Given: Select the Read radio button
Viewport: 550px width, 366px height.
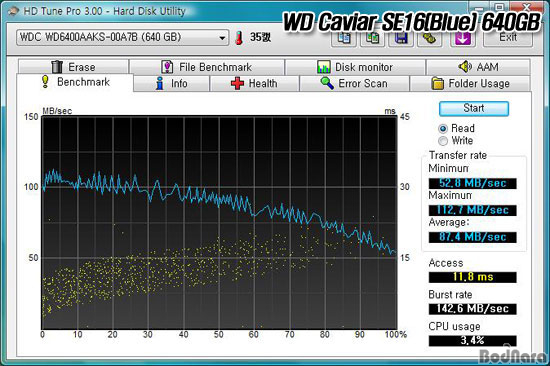Looking at the screenshot, I should pos(443,129).
